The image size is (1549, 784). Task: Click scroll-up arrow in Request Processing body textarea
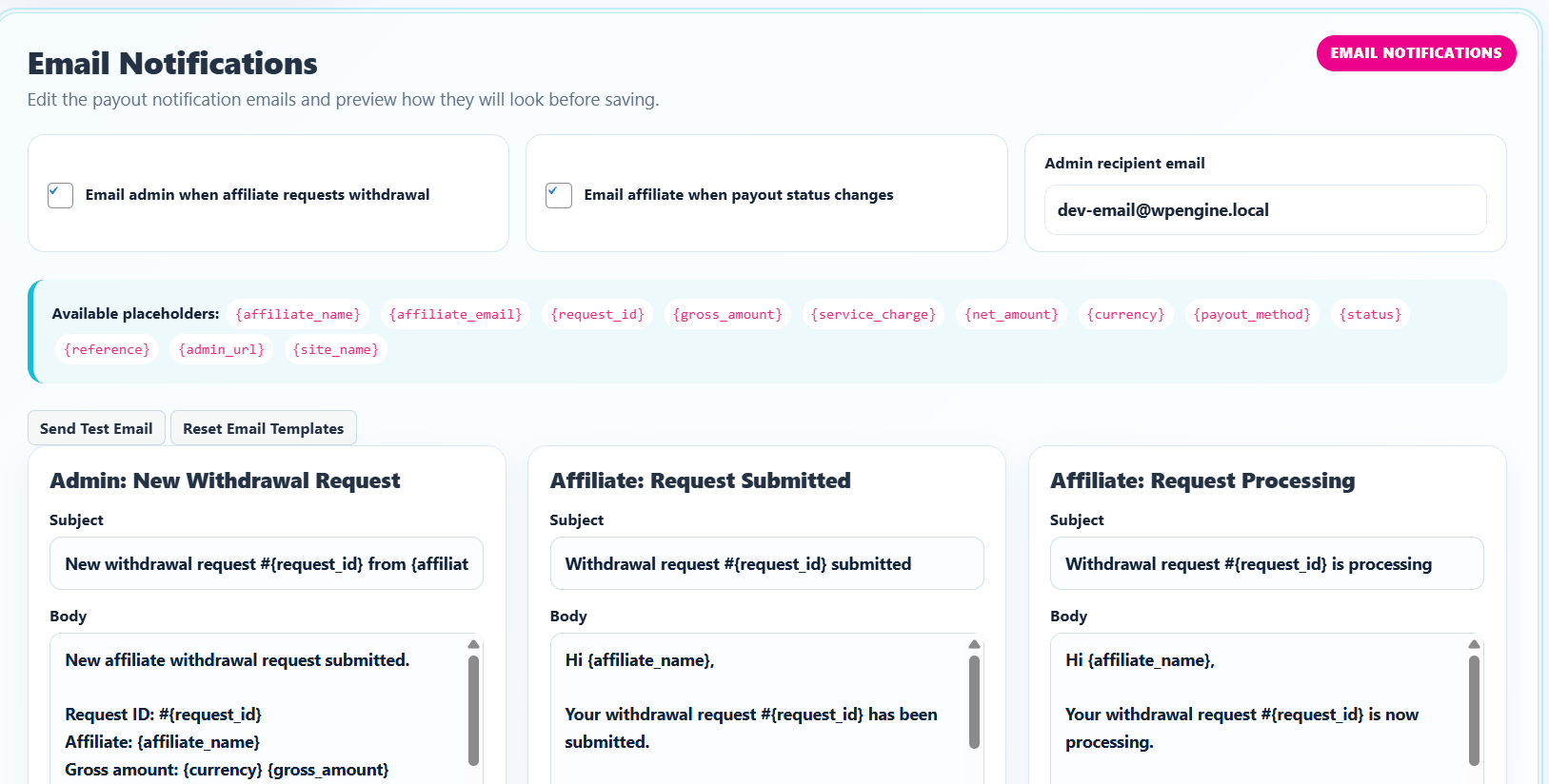1474,644
